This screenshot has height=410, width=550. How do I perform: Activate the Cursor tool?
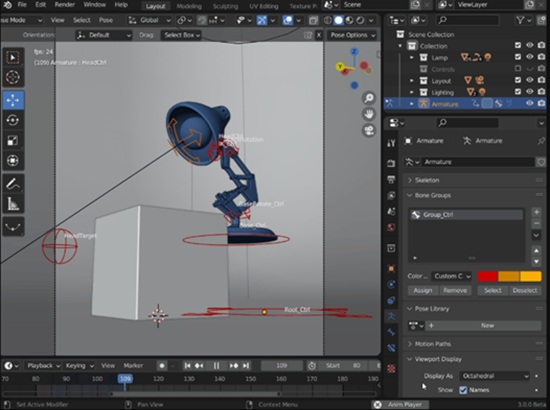click(13, 77)
